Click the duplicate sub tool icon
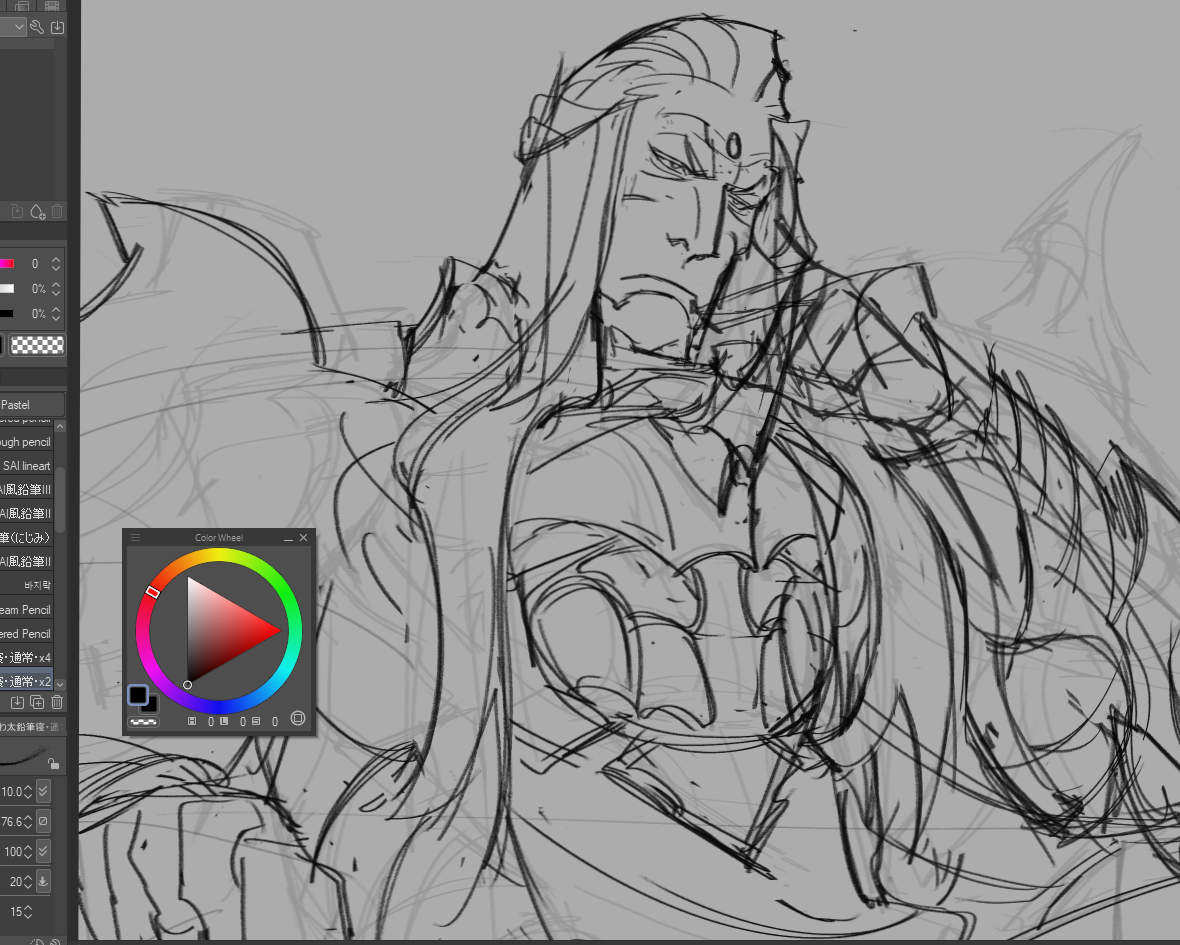 pyautogui.click(x=37, y=702)
